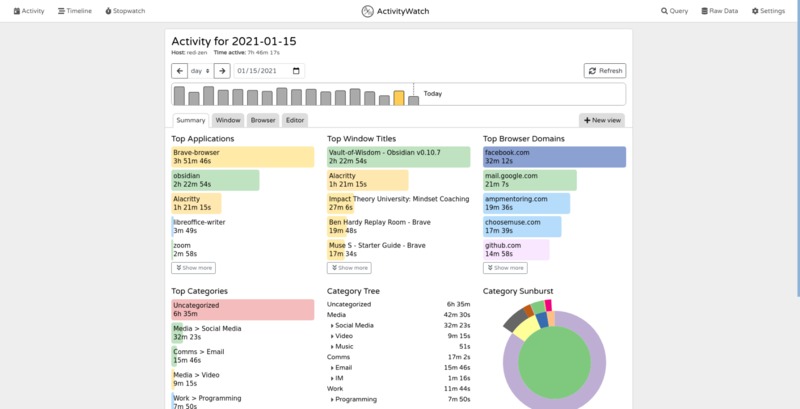Click Vault-of-Wisdom Obsidian window title

[x=398, y=157]
